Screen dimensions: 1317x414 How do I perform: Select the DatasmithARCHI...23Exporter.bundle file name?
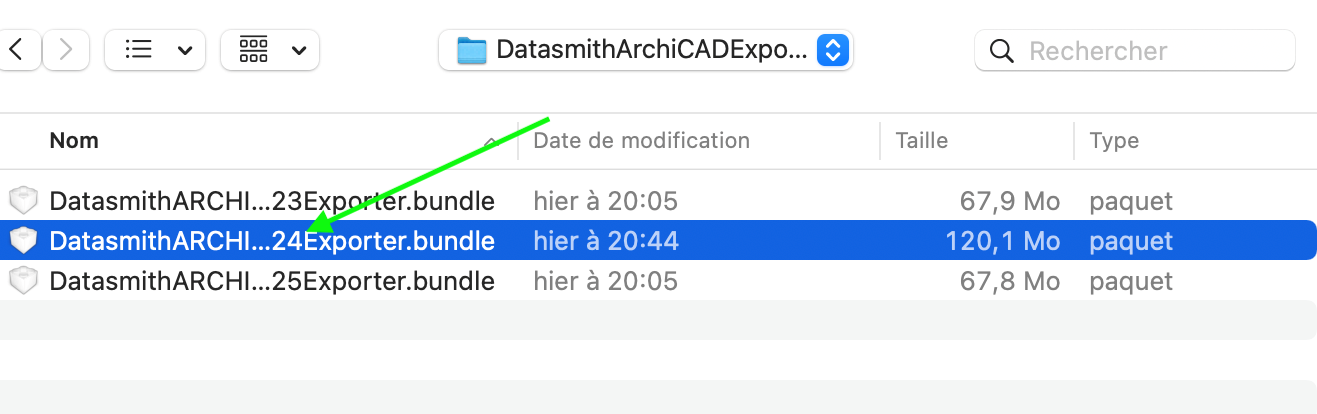tap(271, 201)
